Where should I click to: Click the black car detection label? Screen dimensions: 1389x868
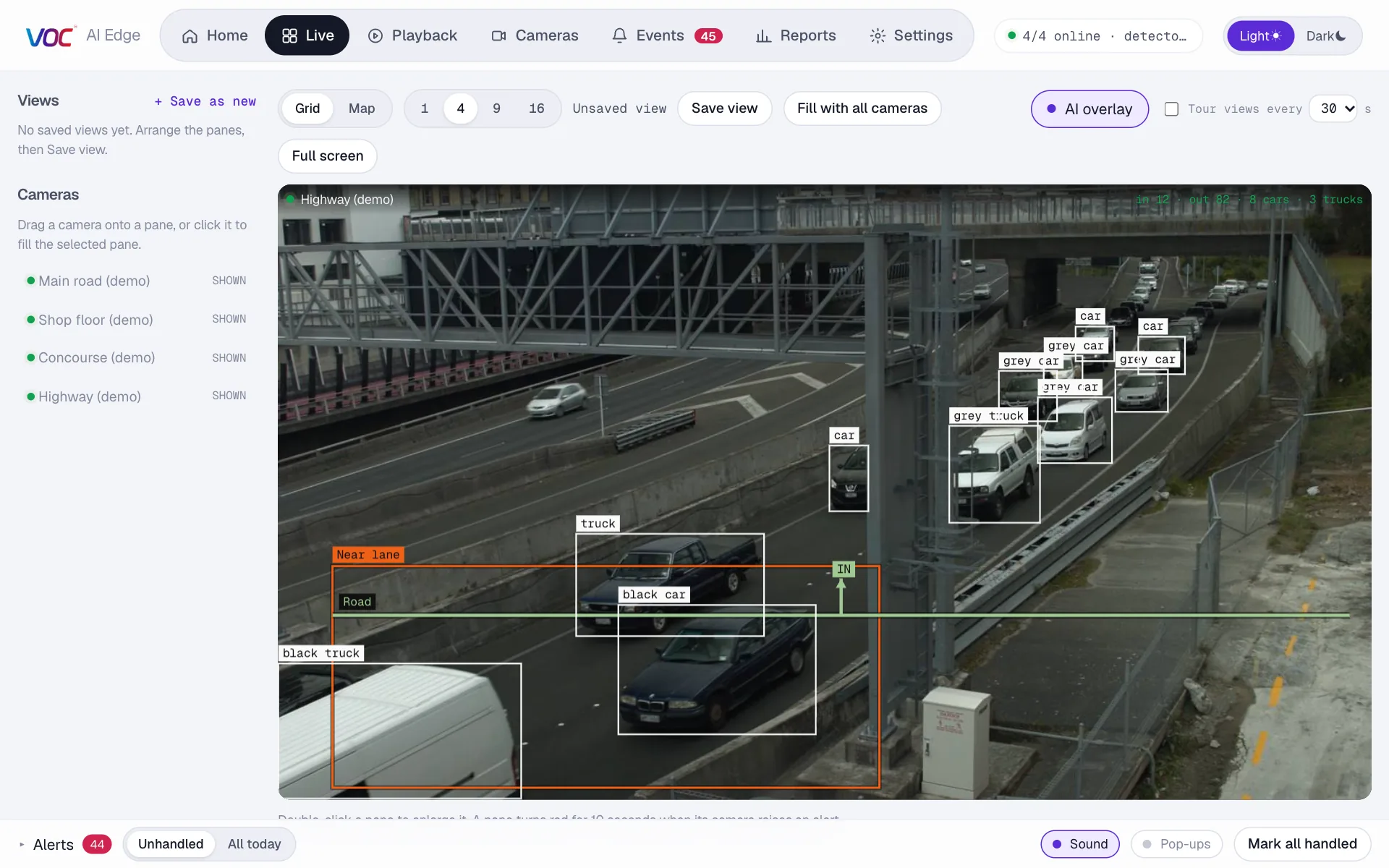click(x=654, y=595)
